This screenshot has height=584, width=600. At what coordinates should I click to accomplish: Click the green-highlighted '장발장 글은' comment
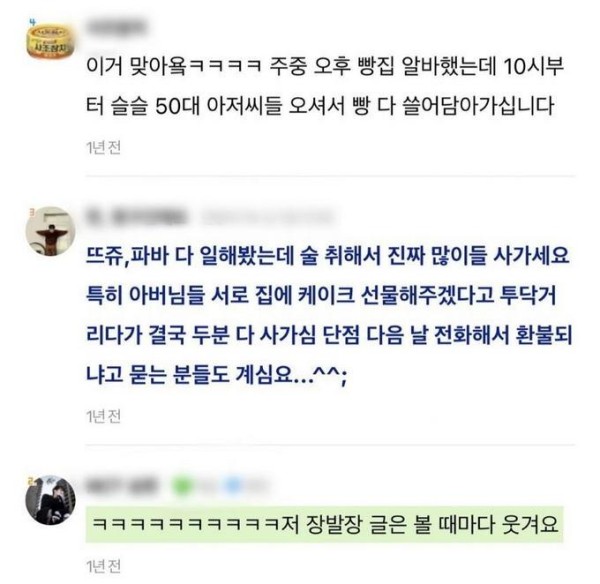click(324, 524)
